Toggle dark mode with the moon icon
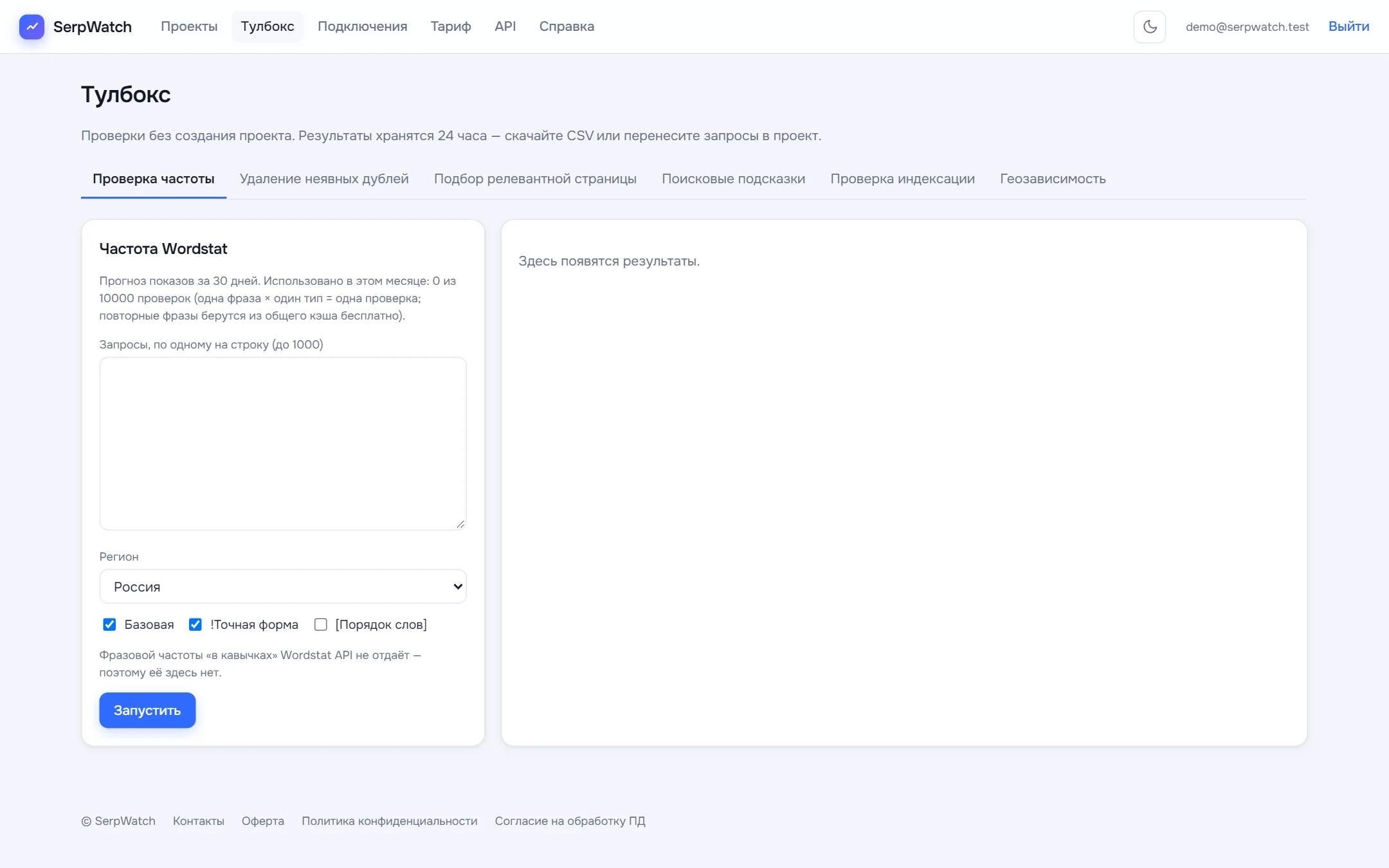The width and height of the screenshot is (1389, 868). pos(1149,26)
